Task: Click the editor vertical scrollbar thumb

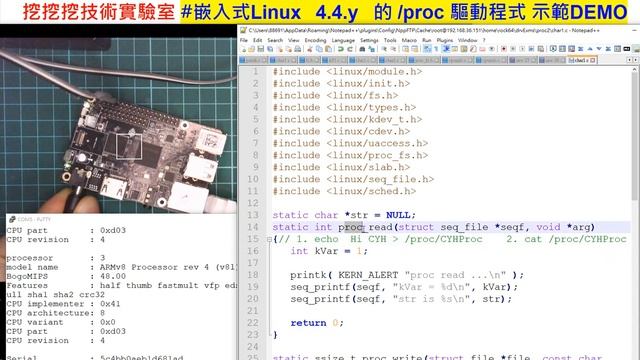Action: (635, 135)
